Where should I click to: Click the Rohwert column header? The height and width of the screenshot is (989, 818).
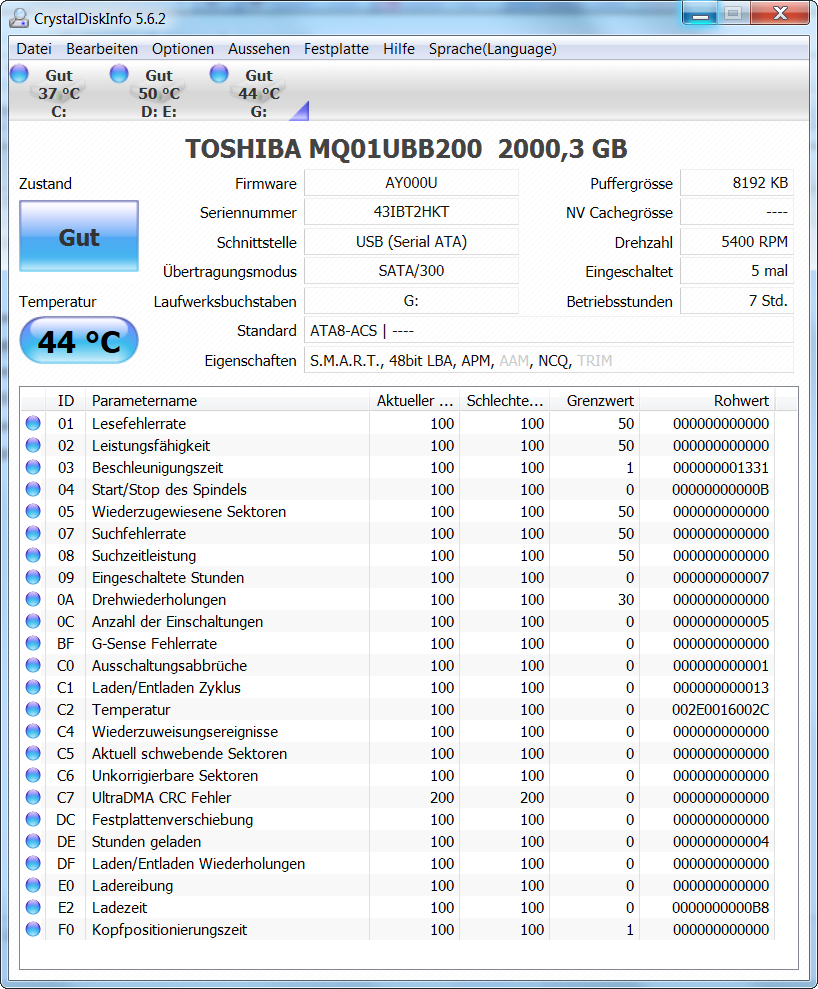708,401
